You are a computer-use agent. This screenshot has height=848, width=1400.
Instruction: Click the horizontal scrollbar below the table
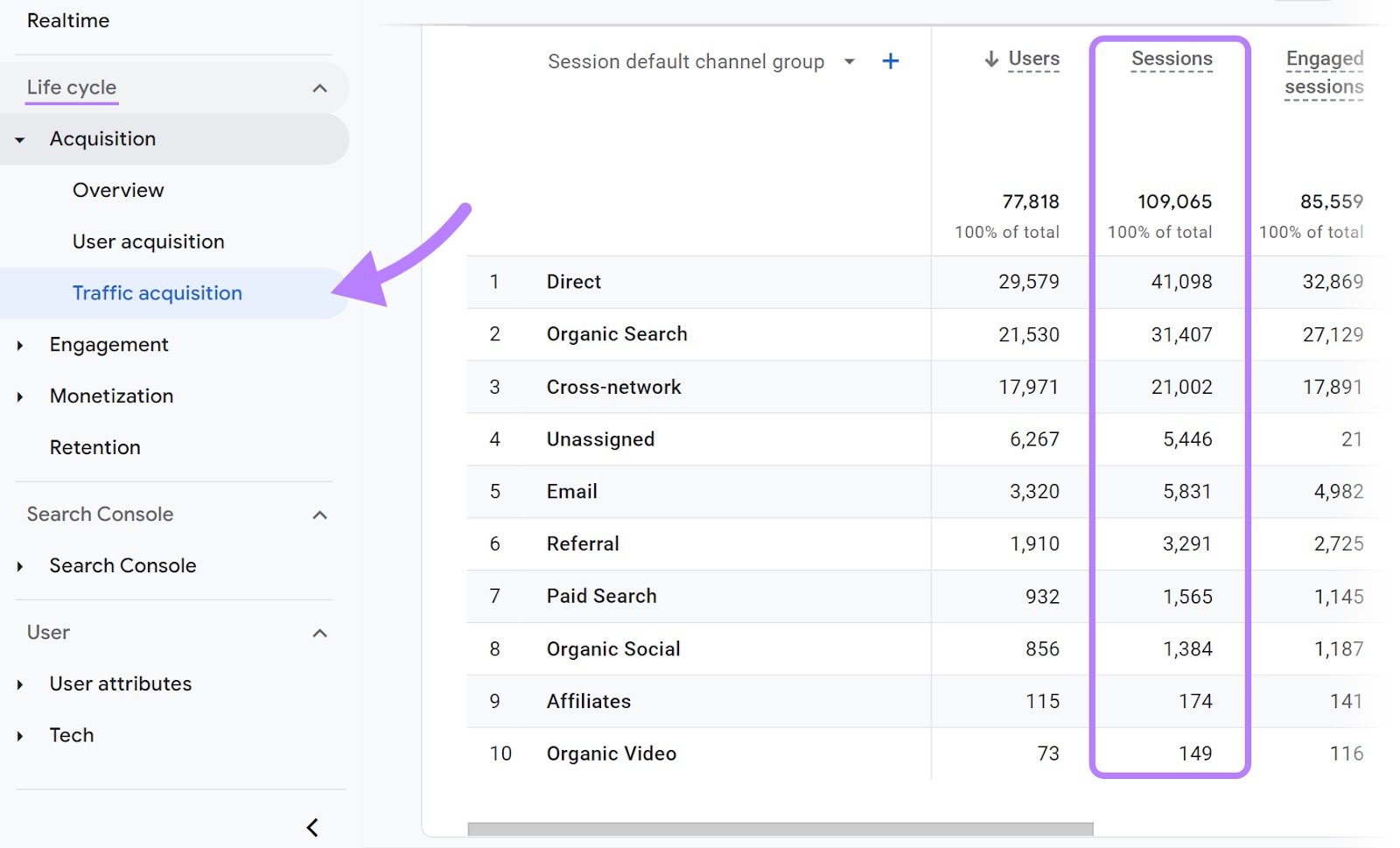click(x=779, y=825)
